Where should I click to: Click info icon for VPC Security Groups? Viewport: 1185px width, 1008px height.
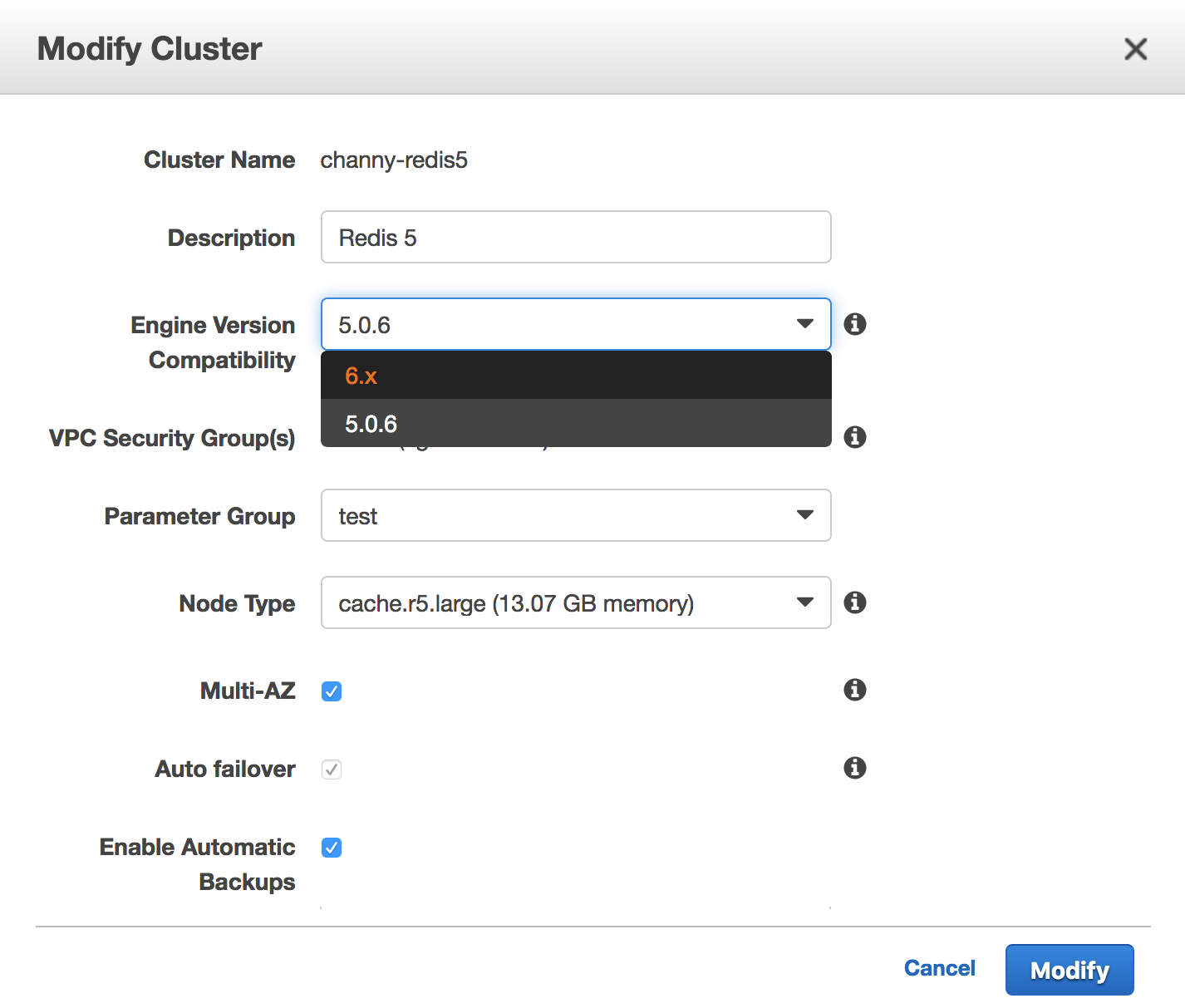tap(854, 437)
